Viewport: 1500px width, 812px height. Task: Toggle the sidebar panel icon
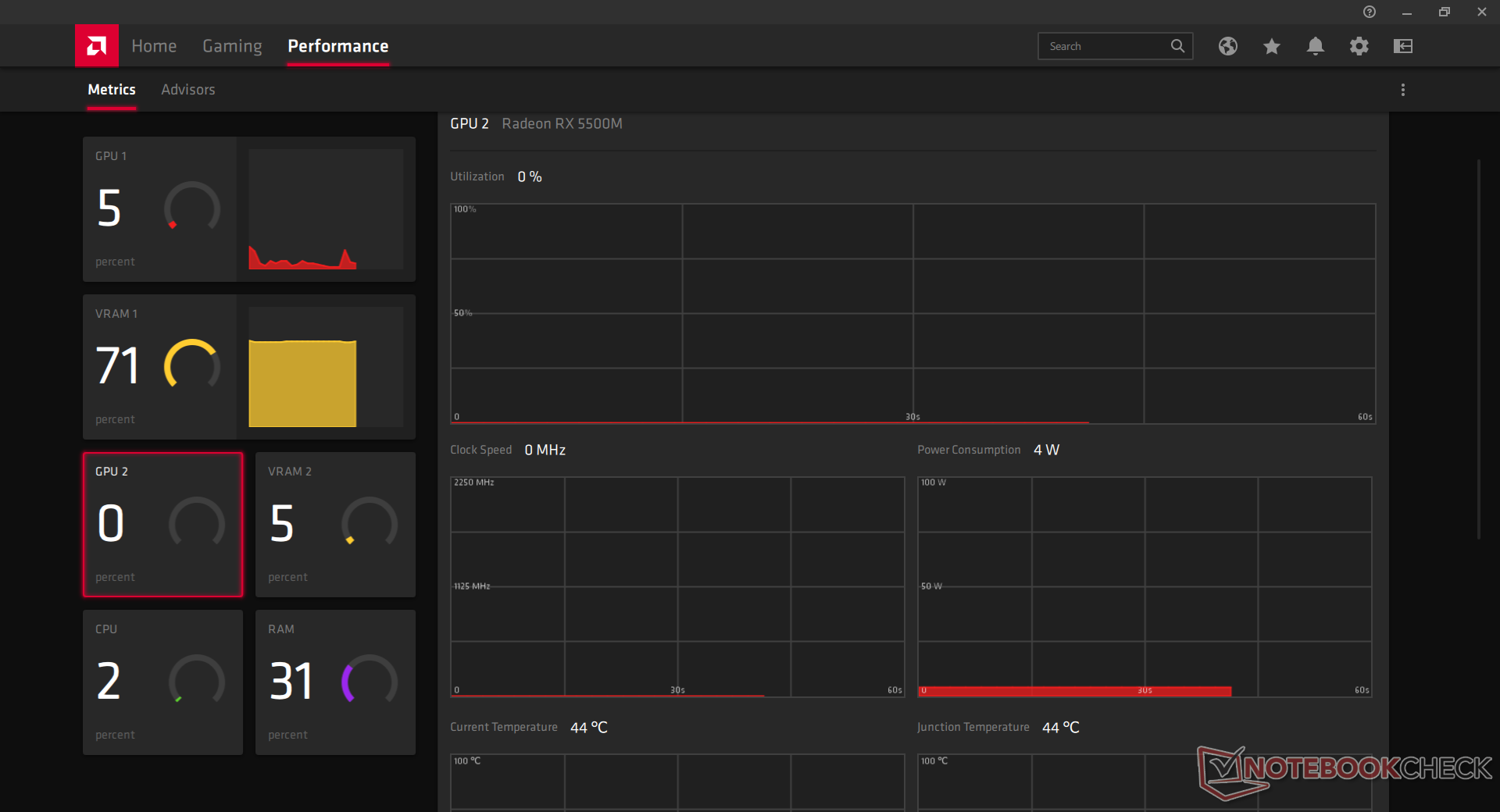1403,46
